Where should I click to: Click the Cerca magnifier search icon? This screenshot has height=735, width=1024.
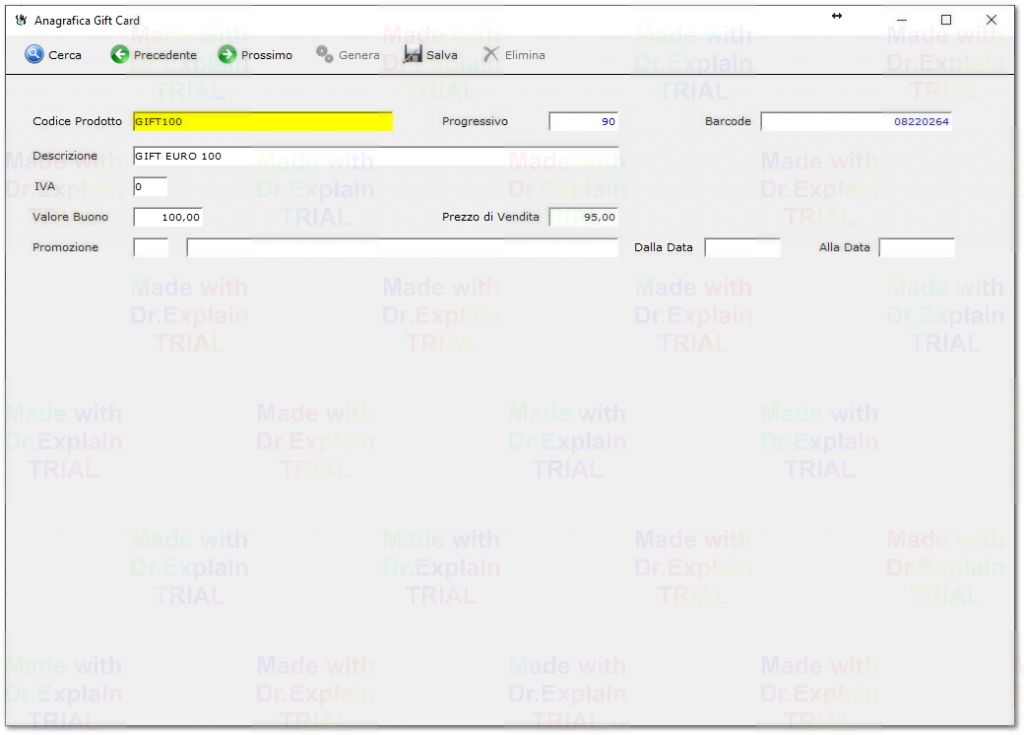[35, 55]
